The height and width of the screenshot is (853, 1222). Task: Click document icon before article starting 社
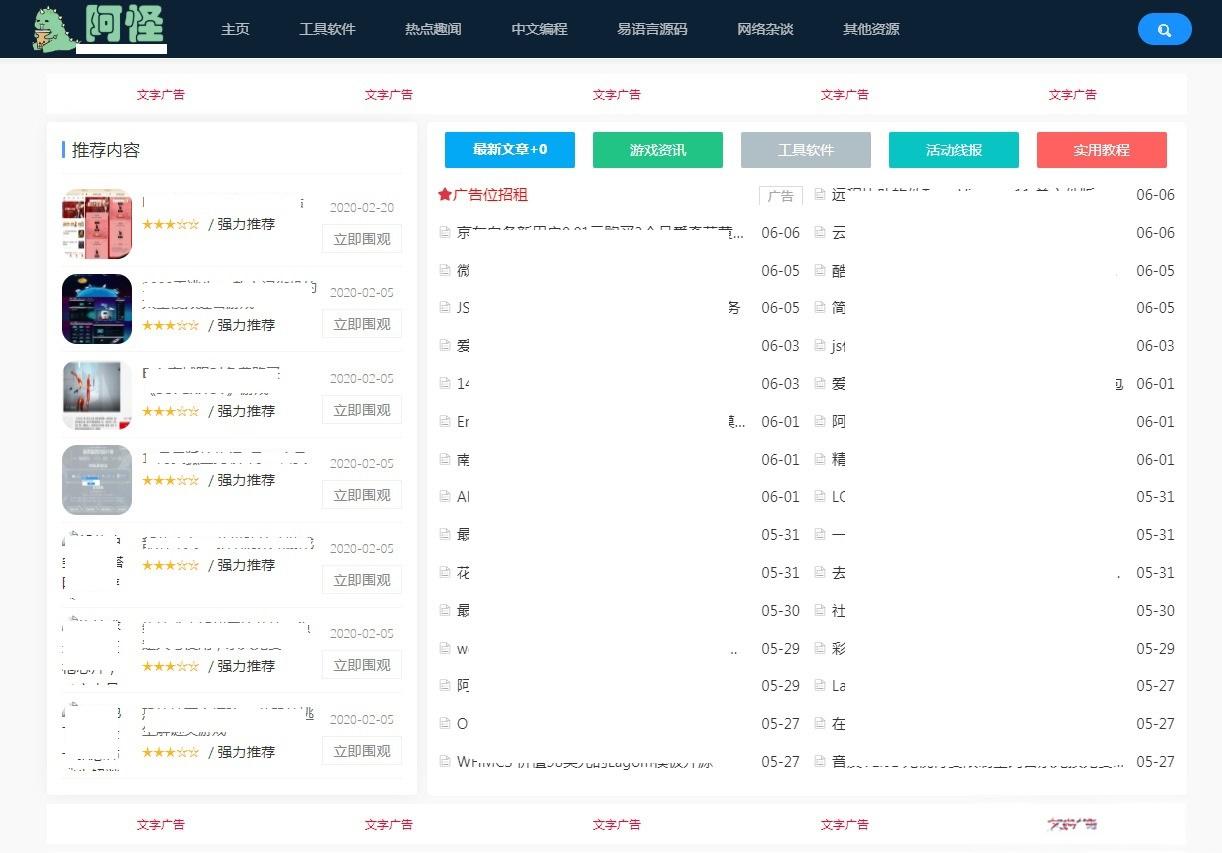point(820,611)
